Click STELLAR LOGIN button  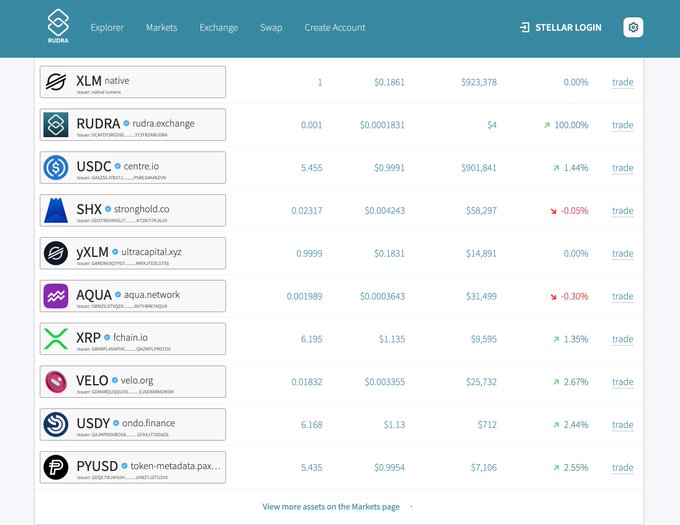(560, 28)
